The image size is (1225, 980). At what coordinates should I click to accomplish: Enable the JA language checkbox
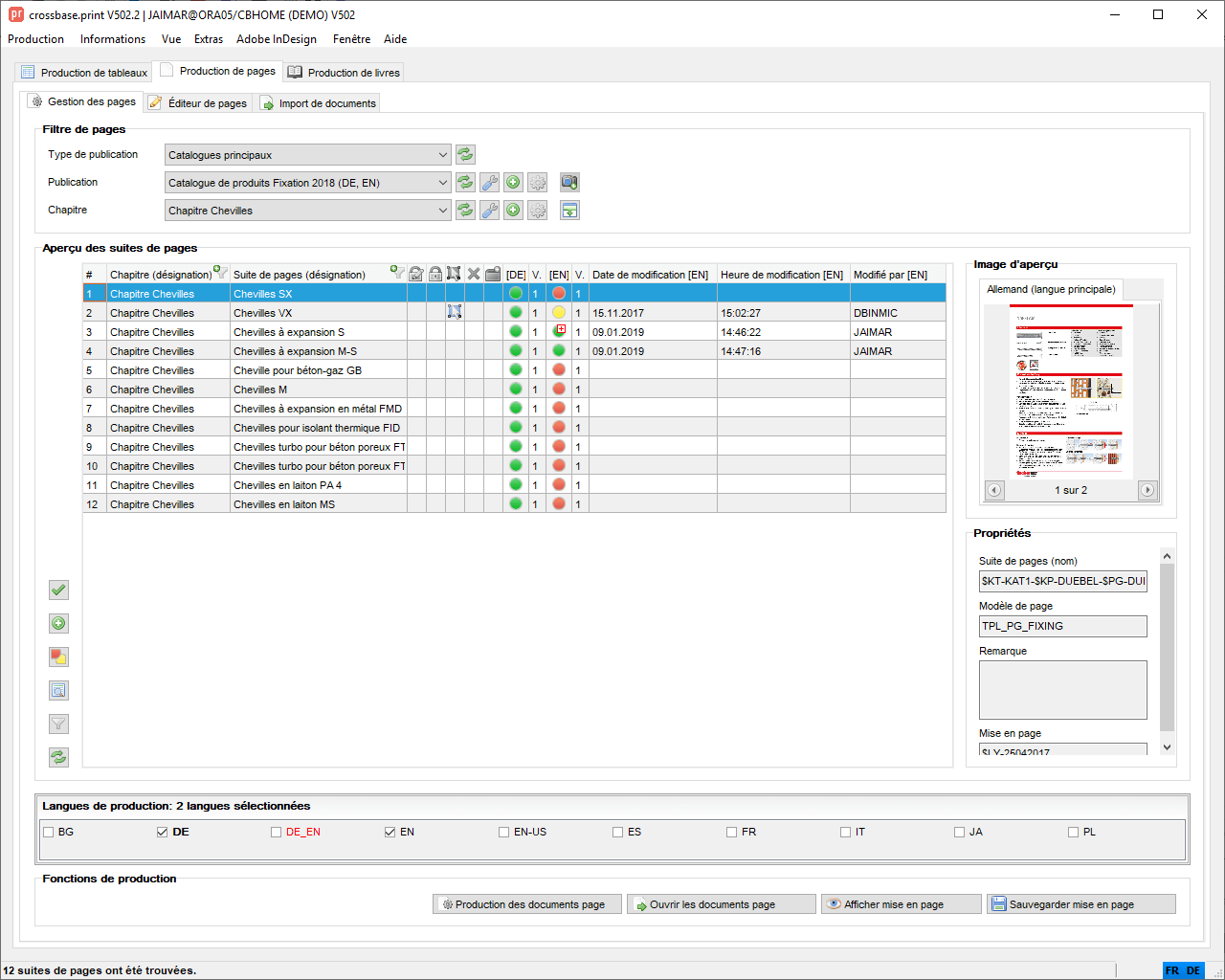point(960,832)
